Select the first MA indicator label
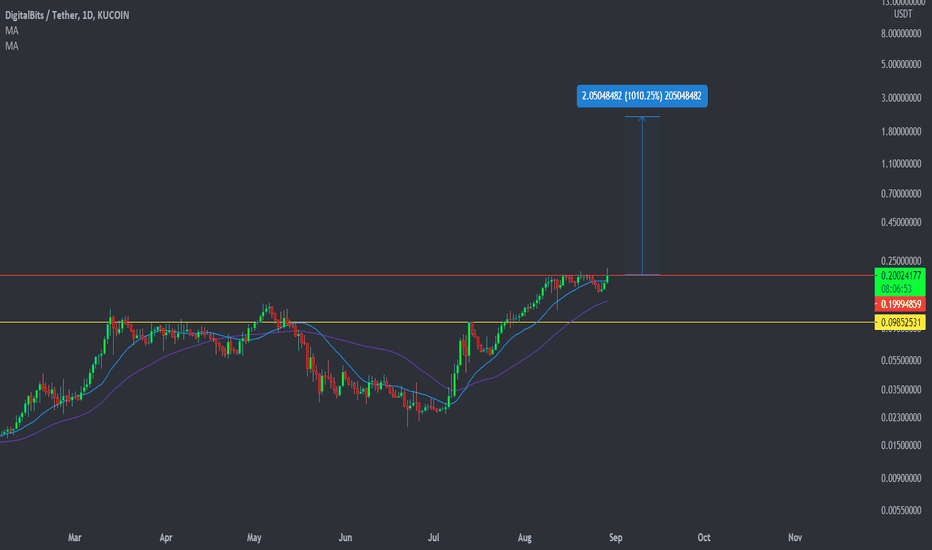 coord(12,30)
